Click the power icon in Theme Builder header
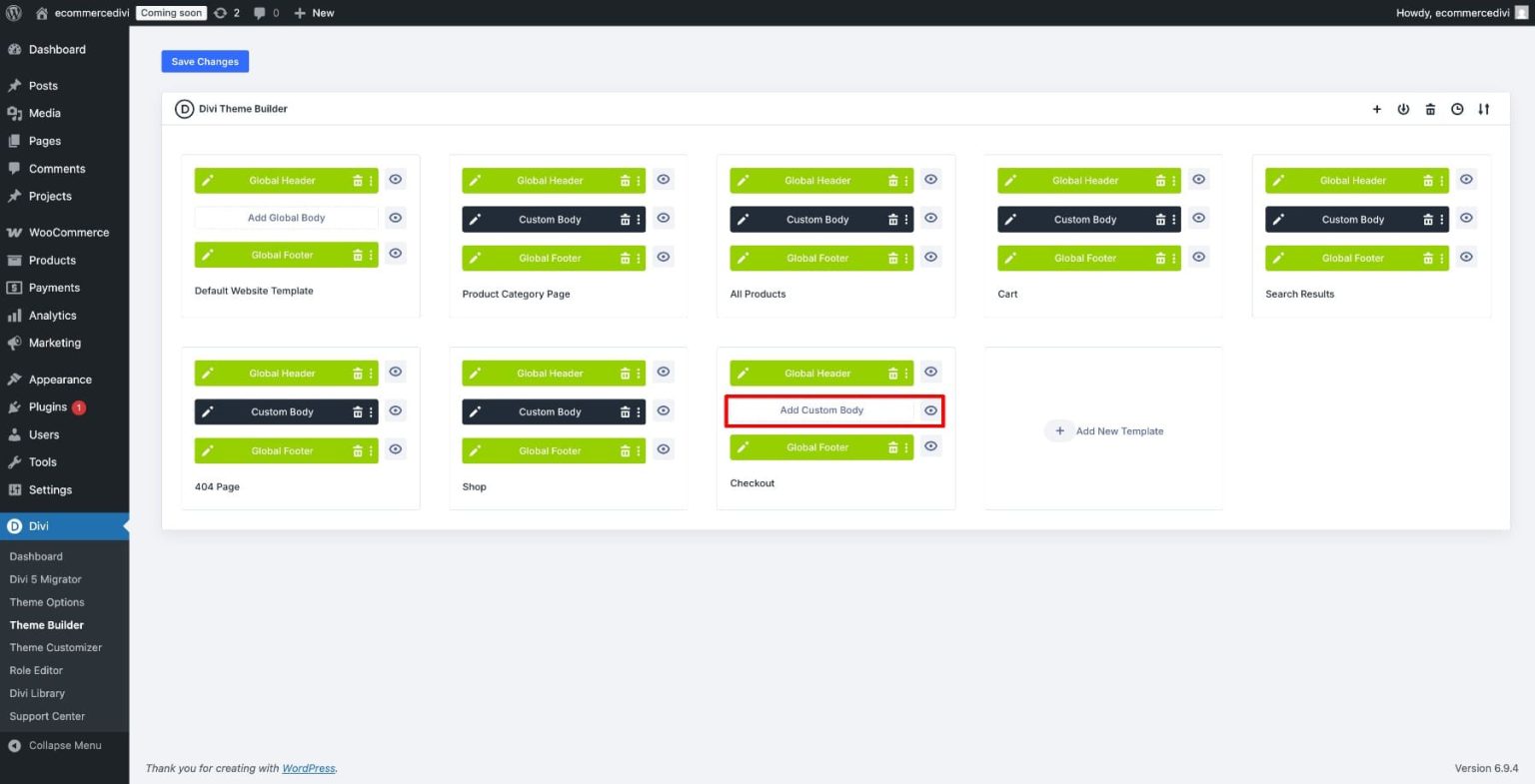Screen dimensions: 1535x784 (1403, 109)
